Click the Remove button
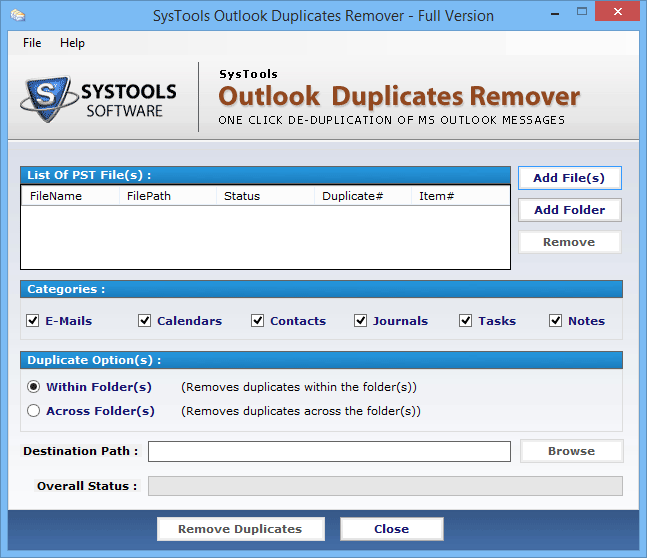Viewport: 647px width, 558px height. pos(569,242)
